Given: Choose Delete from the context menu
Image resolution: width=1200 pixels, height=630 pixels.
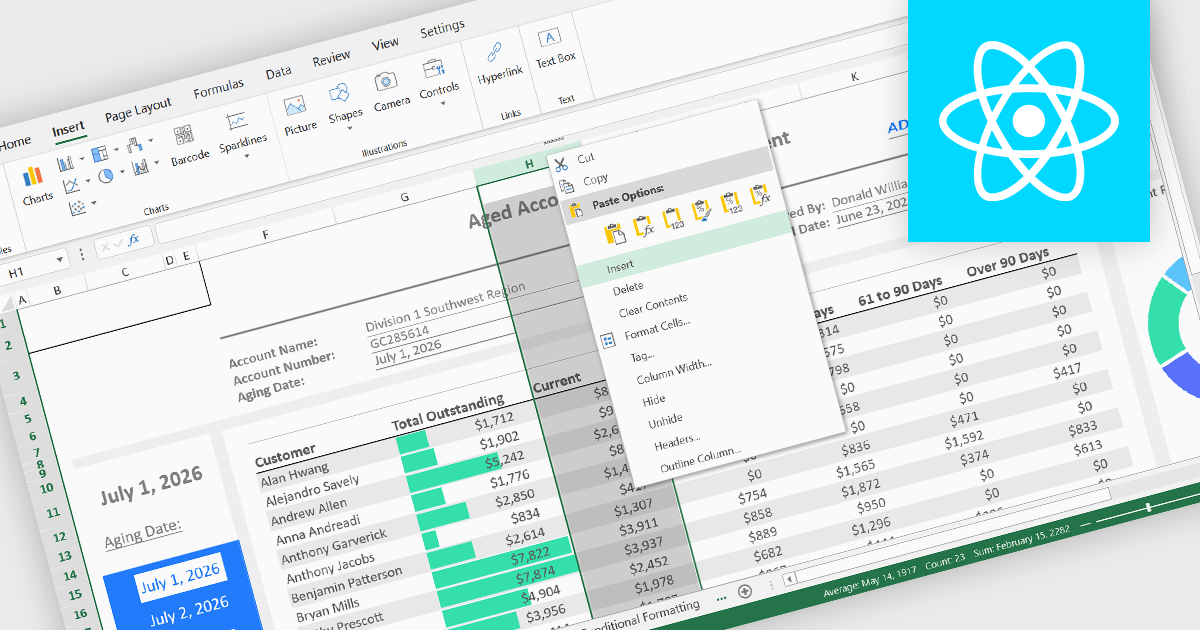Looking at the screenshot, I should point(627,288).
